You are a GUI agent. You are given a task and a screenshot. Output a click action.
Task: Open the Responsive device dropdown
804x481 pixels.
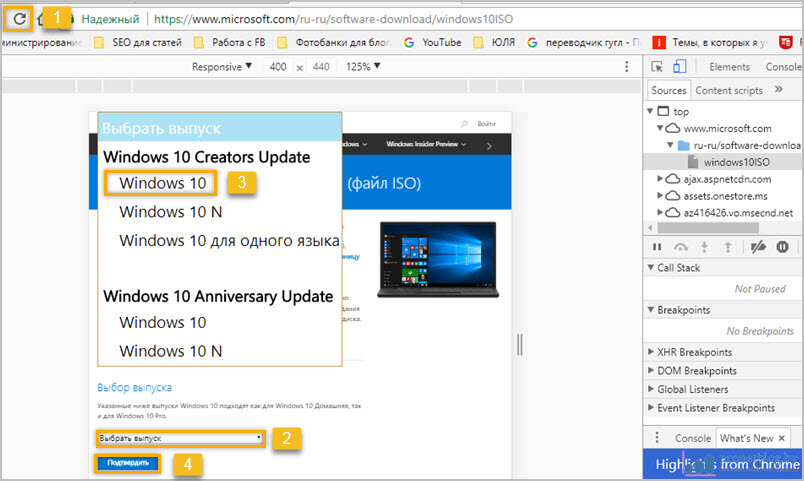click(x=222, y=67)
